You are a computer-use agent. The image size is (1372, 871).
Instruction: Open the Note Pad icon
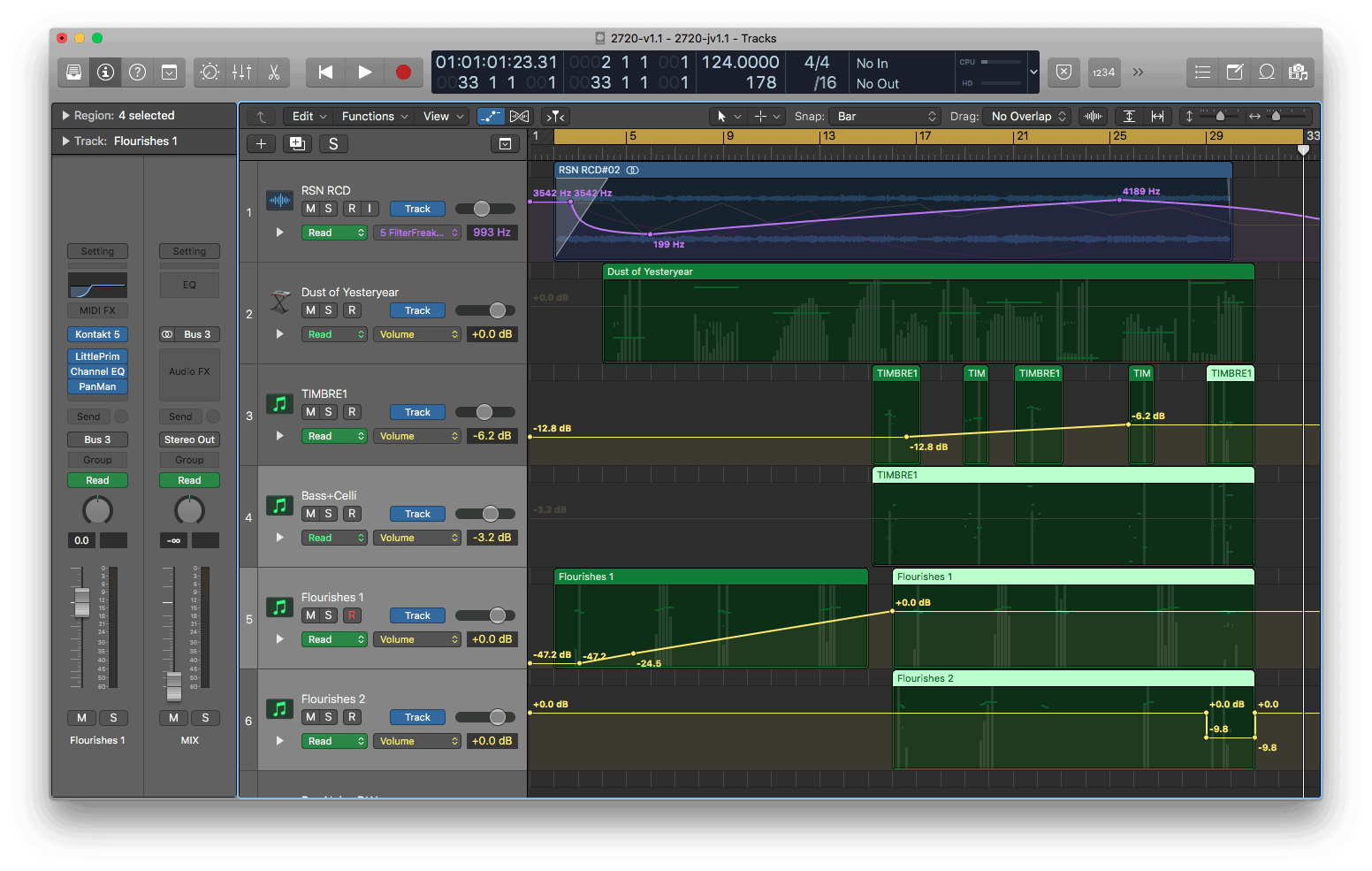tap(1234, 73)
